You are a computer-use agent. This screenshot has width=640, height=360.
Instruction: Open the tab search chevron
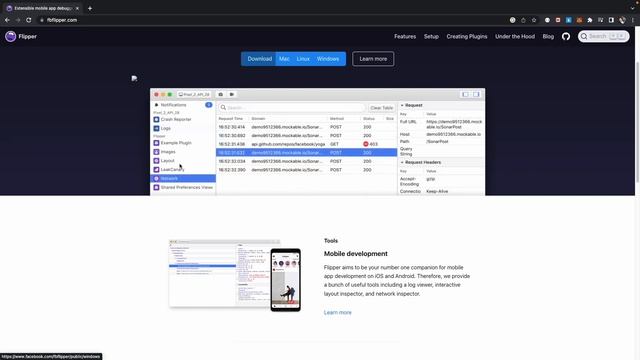click(x=632, y=8)
